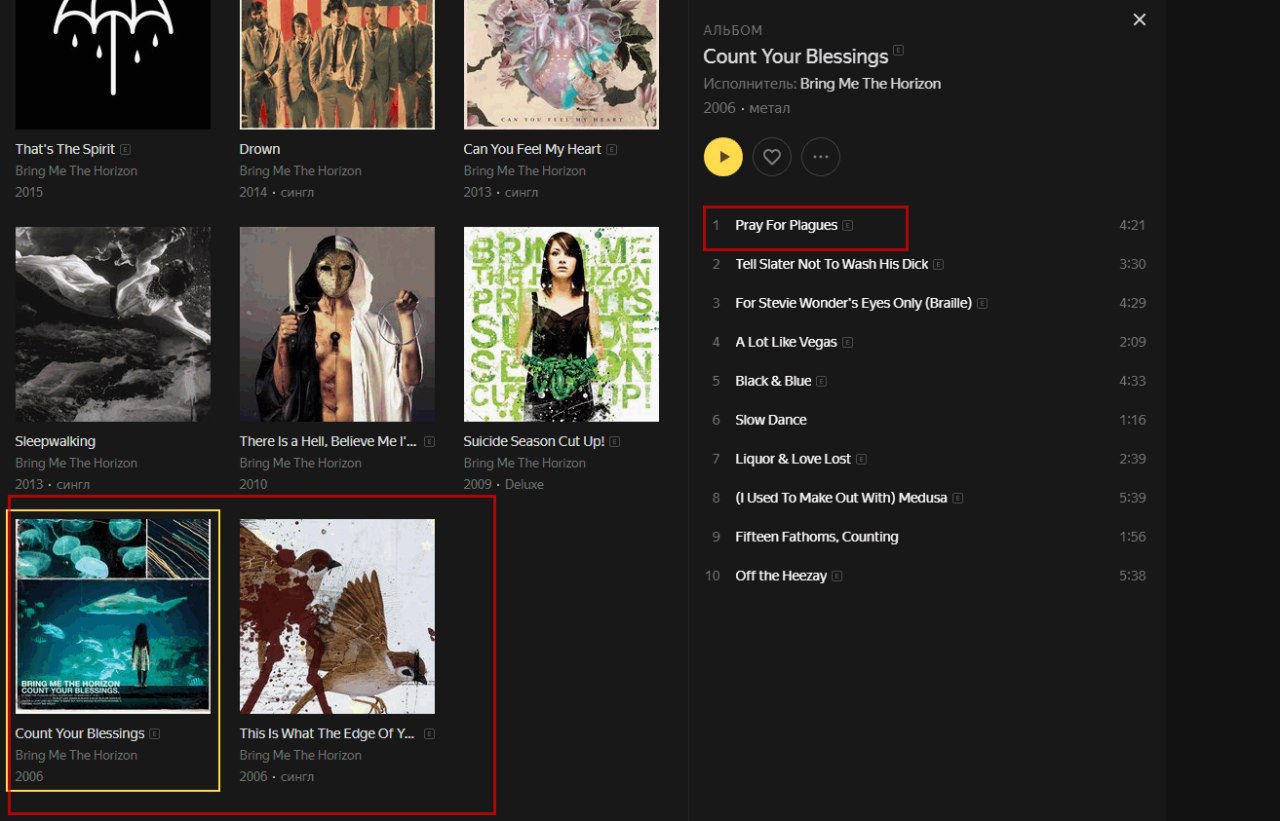This screenshot has width=1280, height=821.
Task: Click Suicide Season Cut Up! title
Action: pyautogui.click(x=534, y=441)
